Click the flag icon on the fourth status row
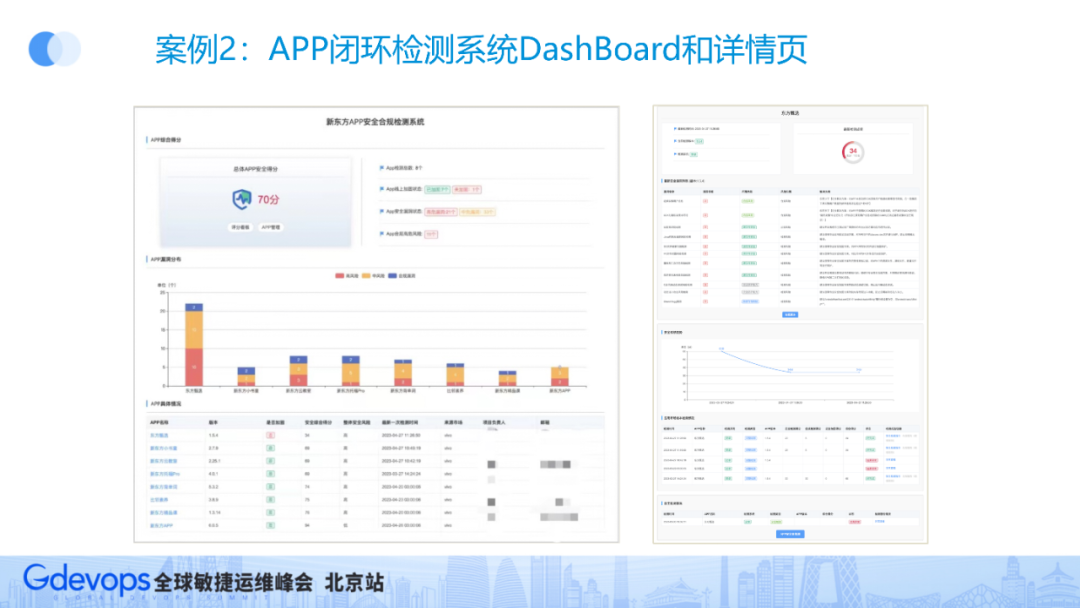1080x608 pixels. pyautogui.click(x=382, y=233)
